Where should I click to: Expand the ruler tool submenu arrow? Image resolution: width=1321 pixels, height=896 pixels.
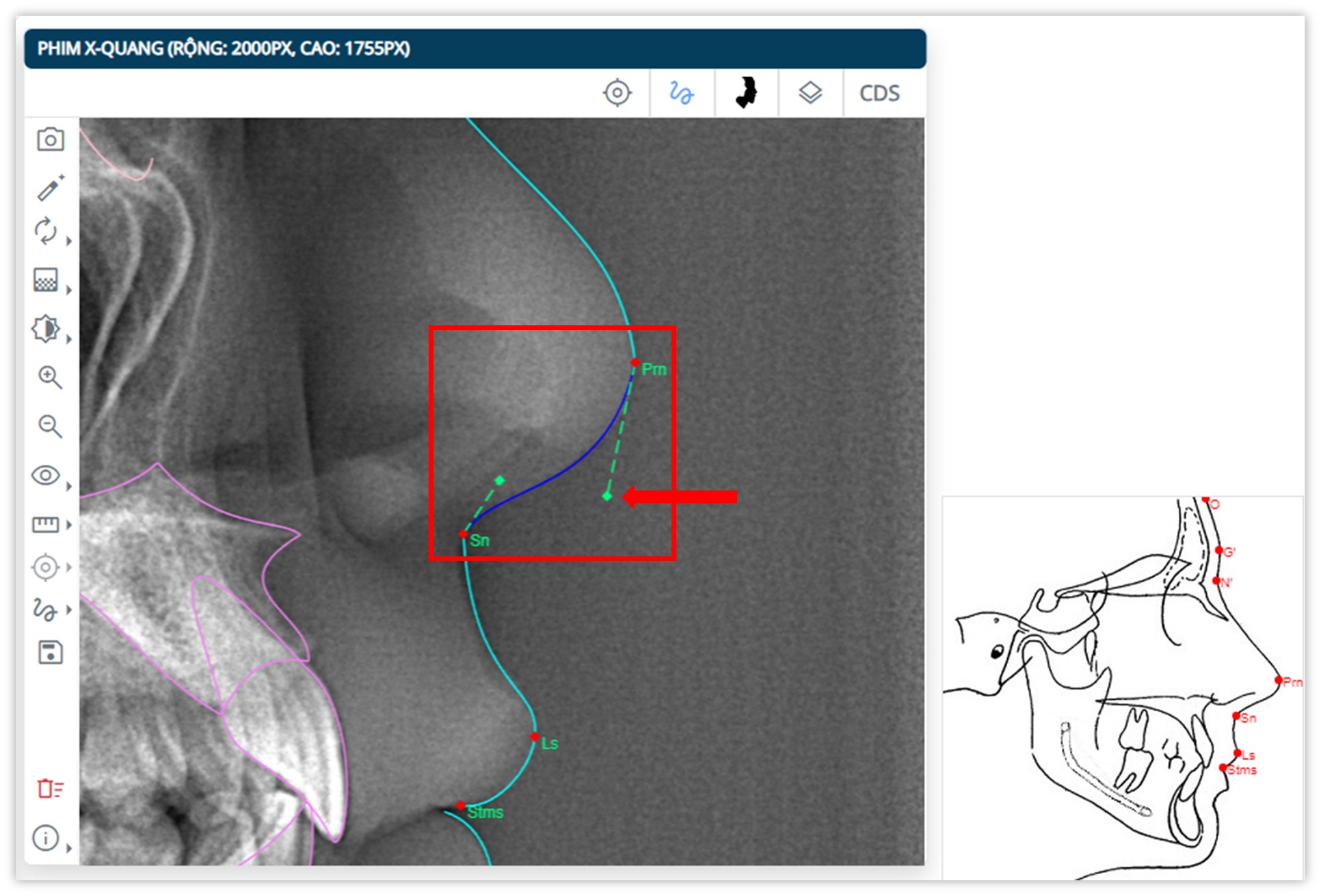[68, 525]
